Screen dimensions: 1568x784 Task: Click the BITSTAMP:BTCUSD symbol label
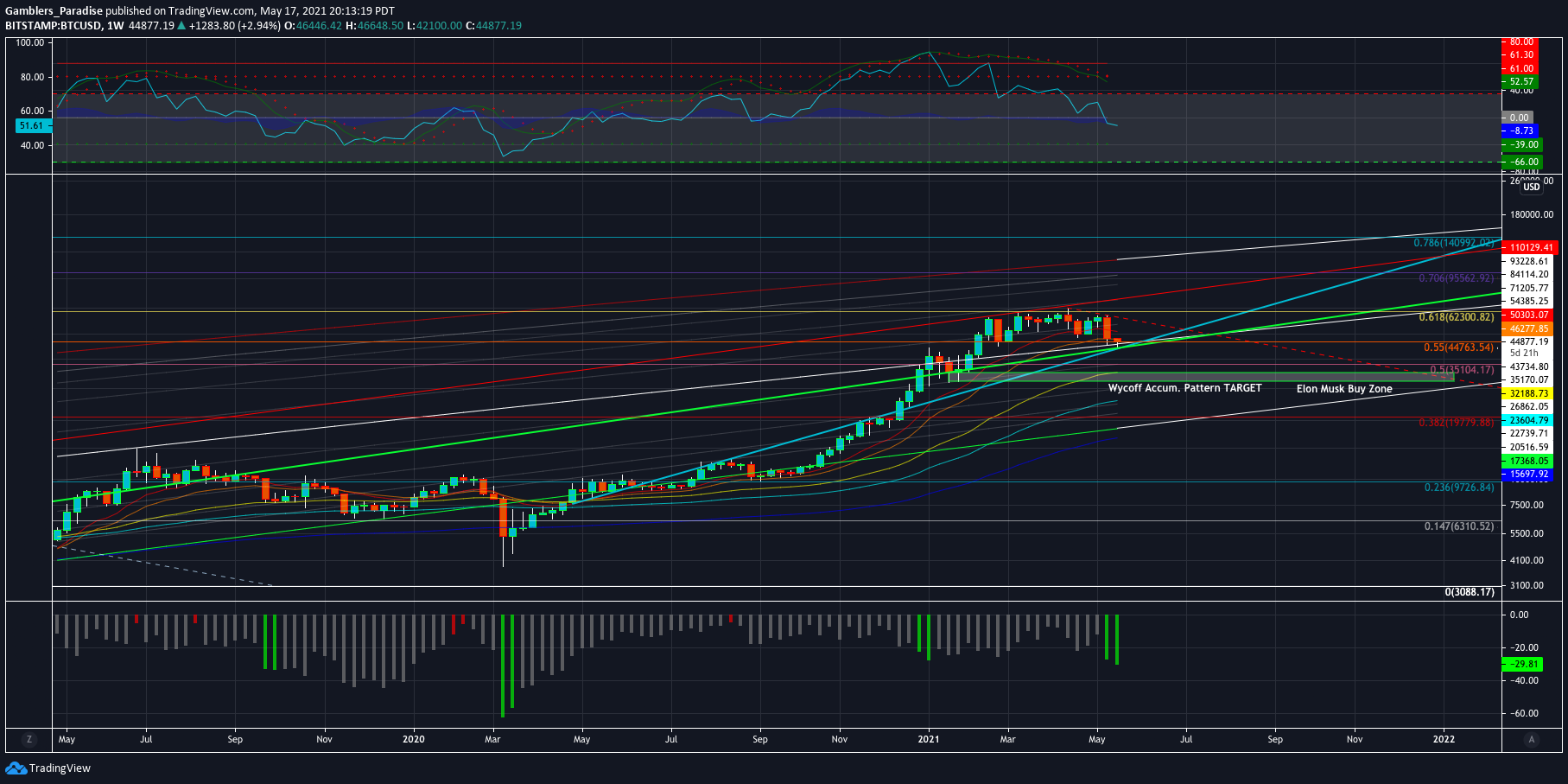(x=52, y=26)
